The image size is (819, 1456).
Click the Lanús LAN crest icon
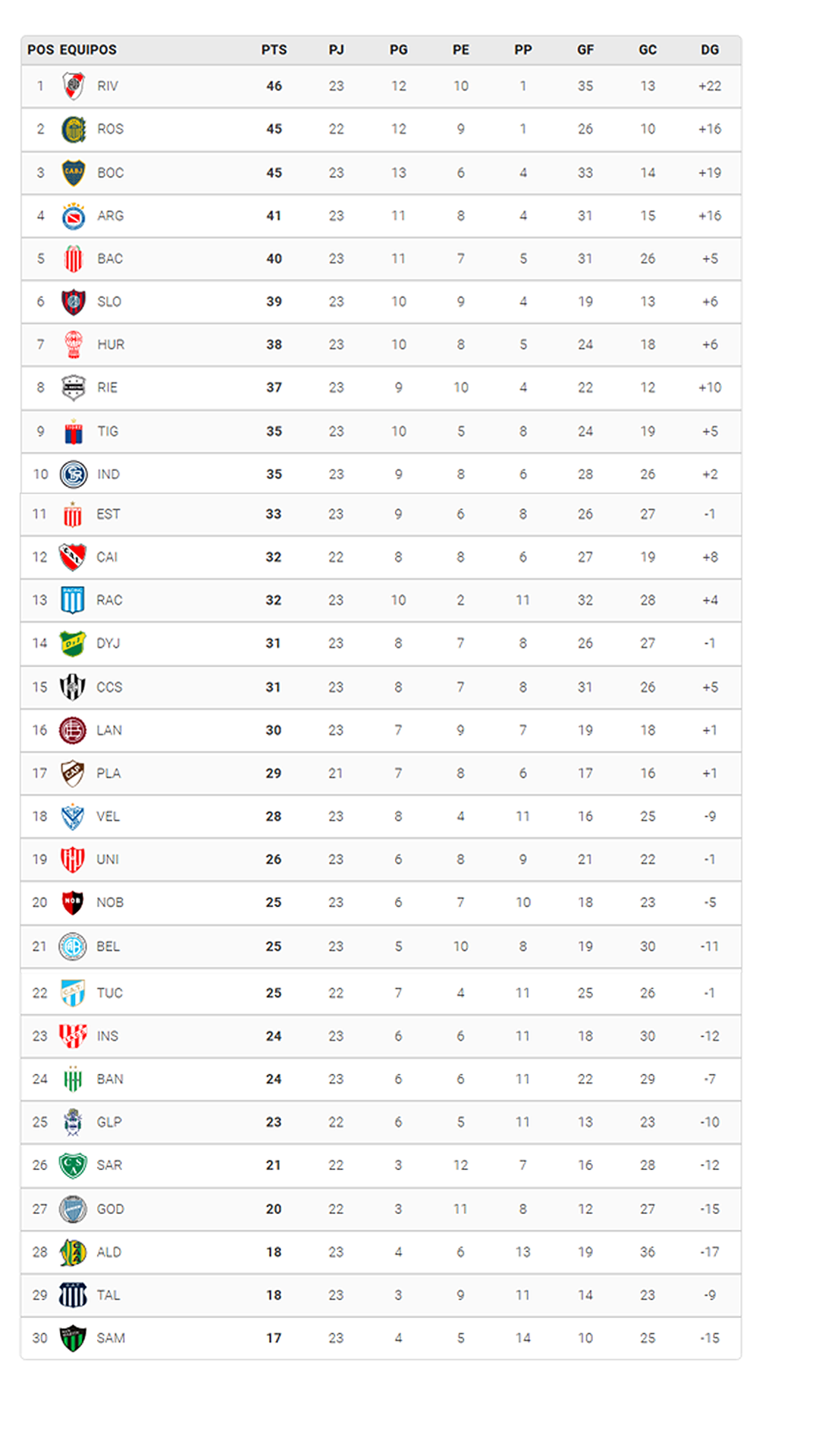[x=73, y=730]
